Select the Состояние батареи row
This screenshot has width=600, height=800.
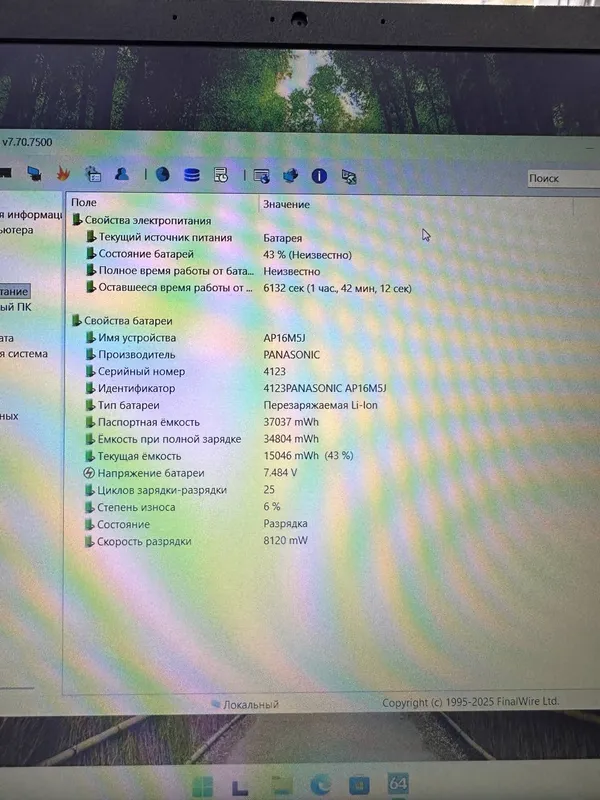[x=146, y=254]
